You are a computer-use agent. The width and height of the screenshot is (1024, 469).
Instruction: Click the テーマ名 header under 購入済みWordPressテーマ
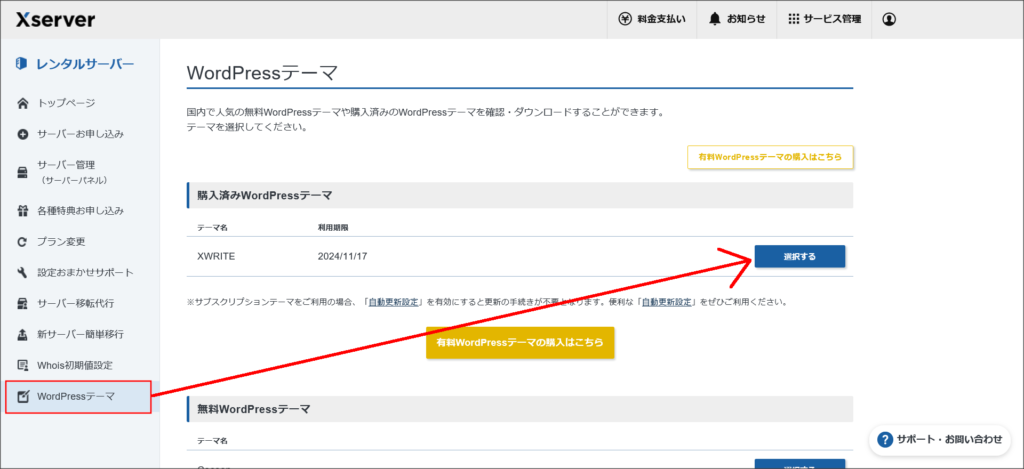pyautogui.click(x=212, y=227)
